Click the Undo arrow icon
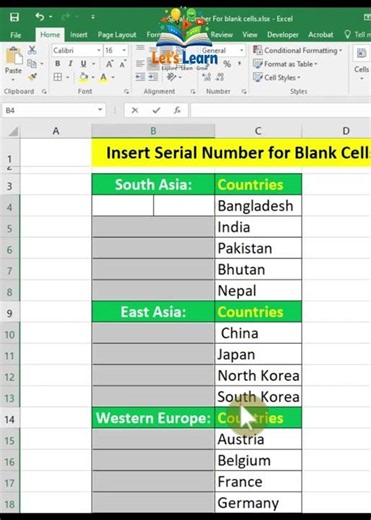This screenshot has height=520, width=371. click(x=40, y=16)
